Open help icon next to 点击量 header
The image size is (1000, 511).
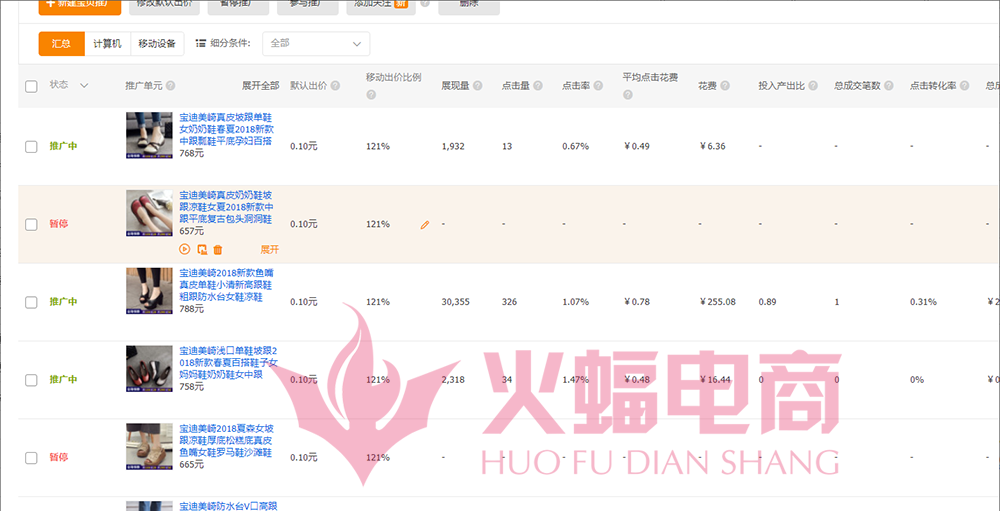coord(538,86)
